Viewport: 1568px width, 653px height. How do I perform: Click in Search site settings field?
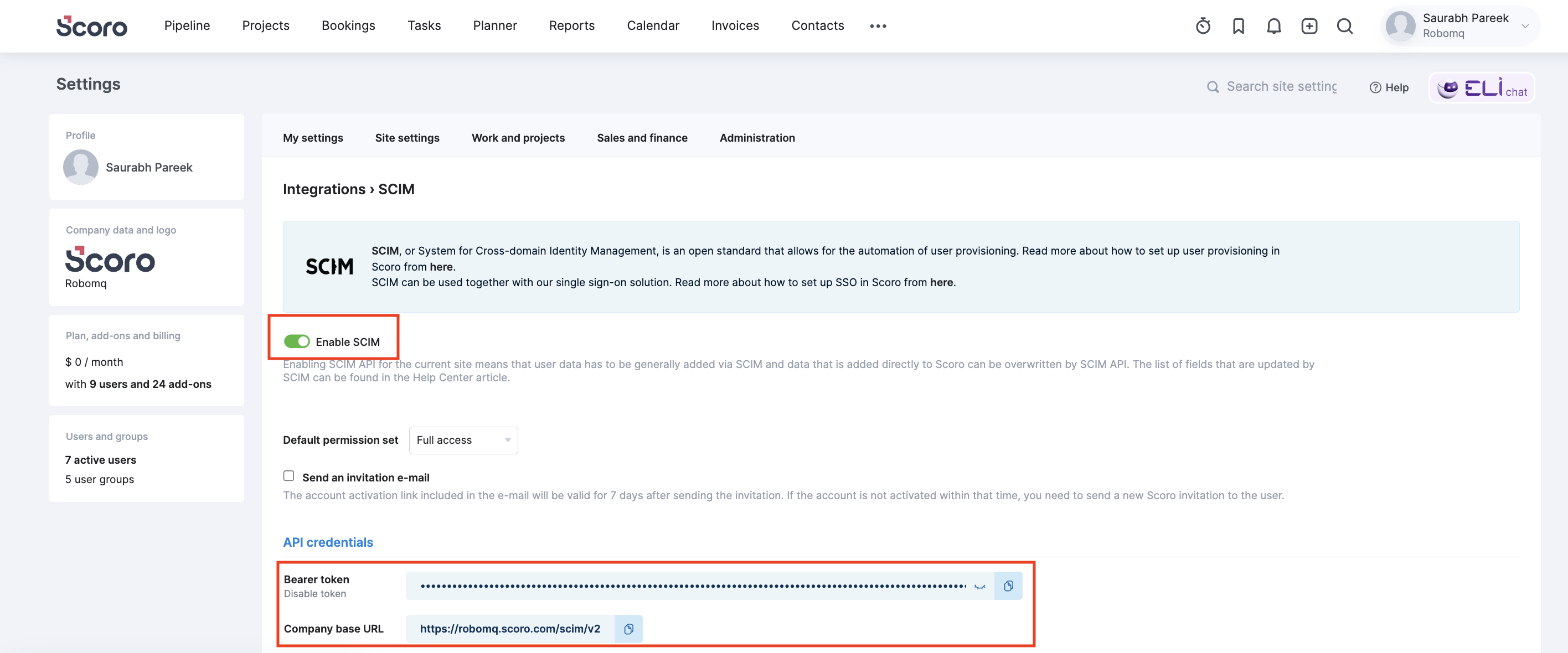1281,86
